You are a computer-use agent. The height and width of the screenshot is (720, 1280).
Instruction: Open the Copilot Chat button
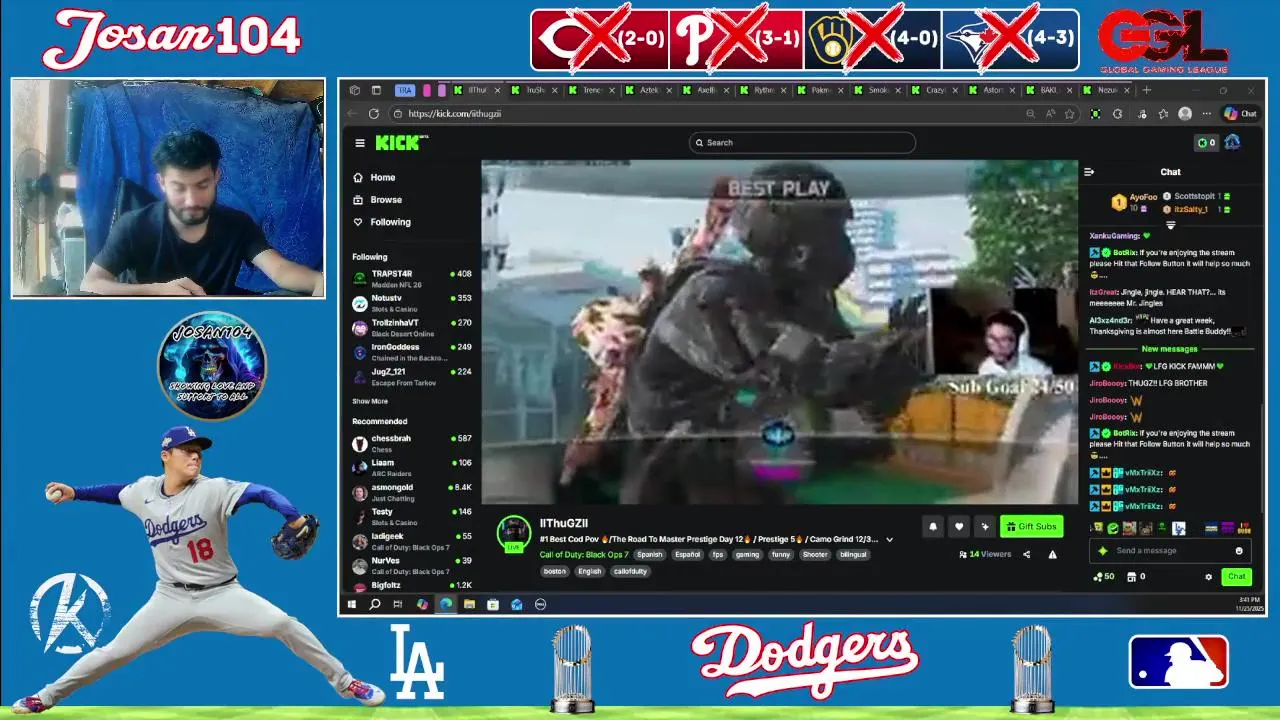(1240, 114)
